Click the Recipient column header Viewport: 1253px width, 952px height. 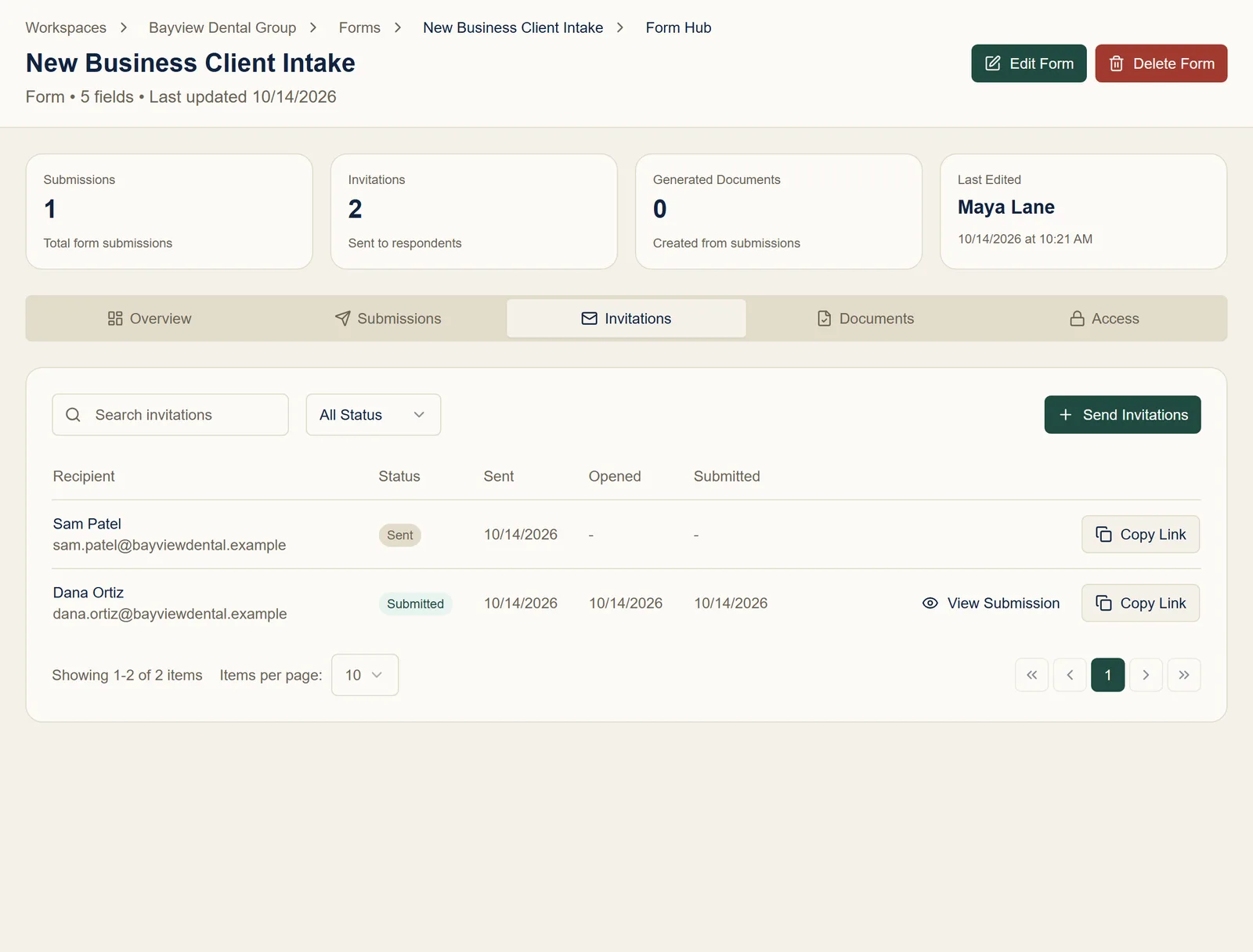tap(84, 476)
